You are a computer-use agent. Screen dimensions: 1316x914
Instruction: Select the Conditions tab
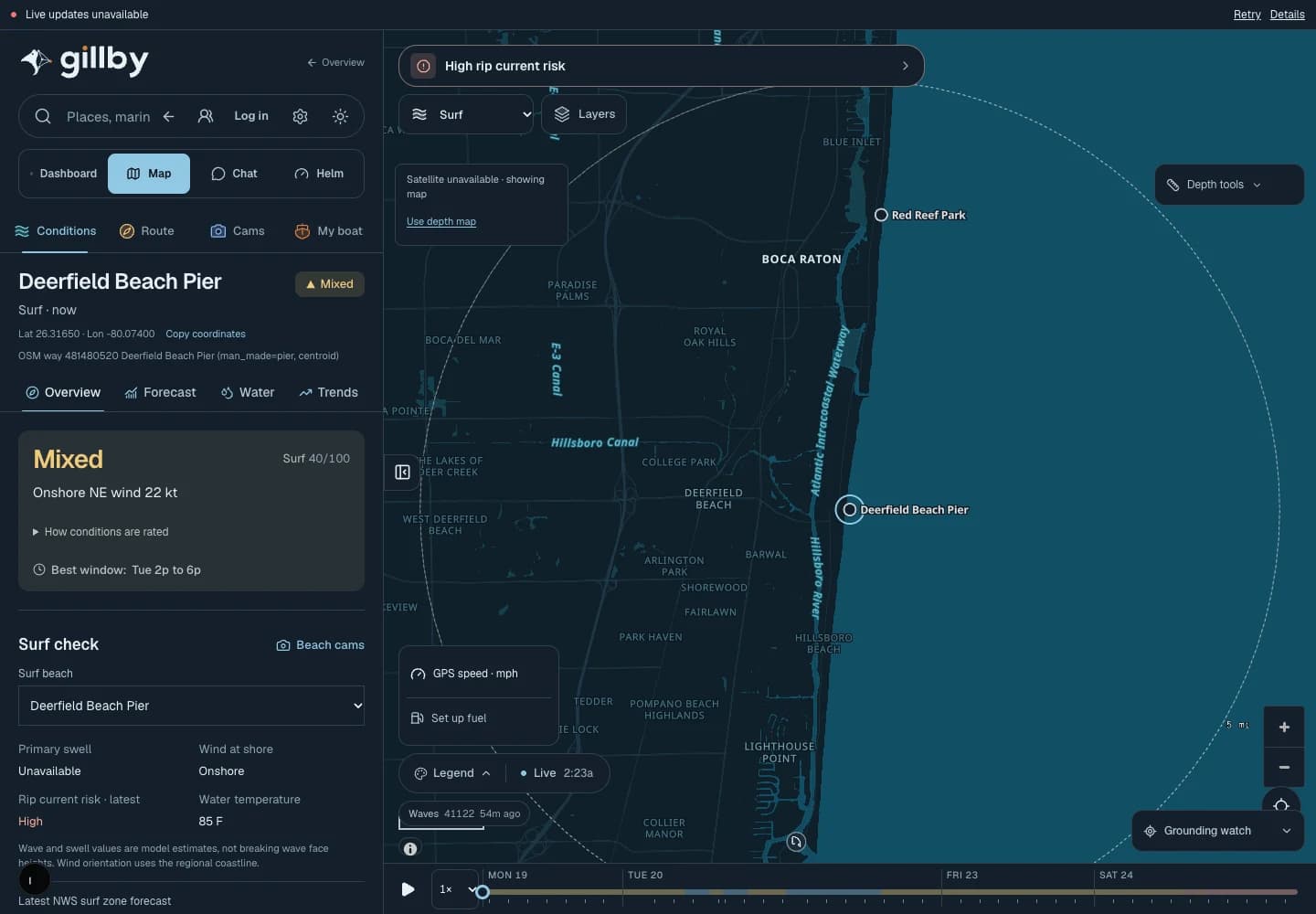[x=56, y=231]
